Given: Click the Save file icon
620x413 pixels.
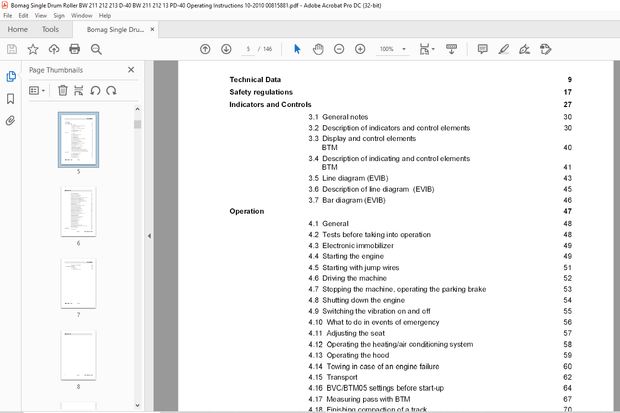Looking at the screenshot, I should tap(12, 49).
